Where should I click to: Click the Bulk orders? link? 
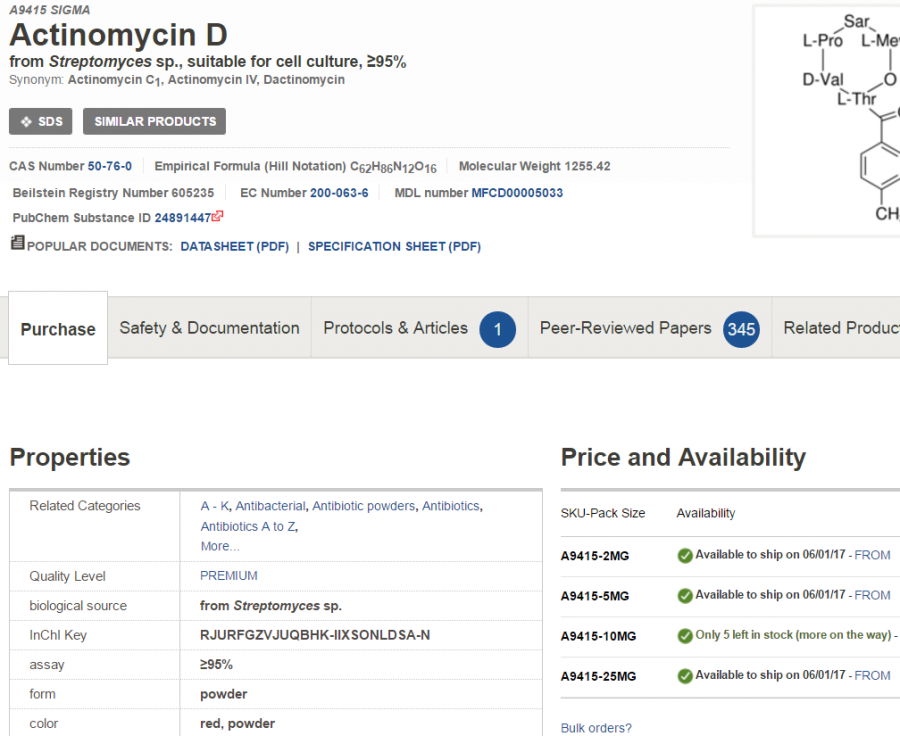(x=596, y=728)
